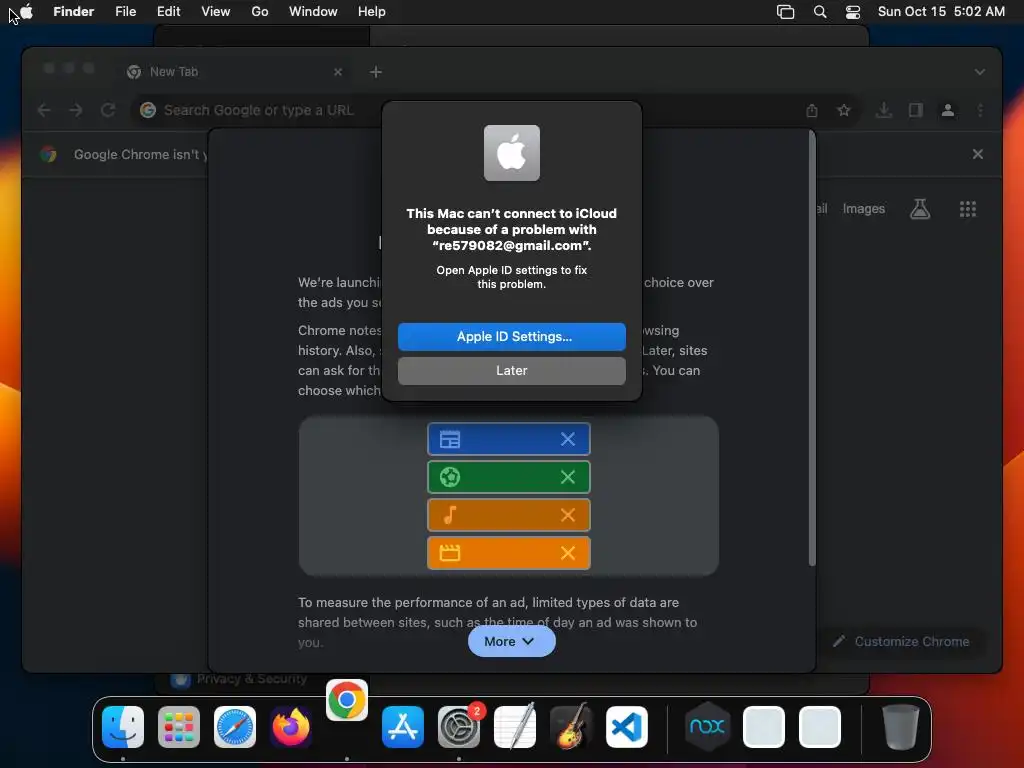Open Safari from the Dock
Viewport: 1024px width, 768px height.
[235, 726]
